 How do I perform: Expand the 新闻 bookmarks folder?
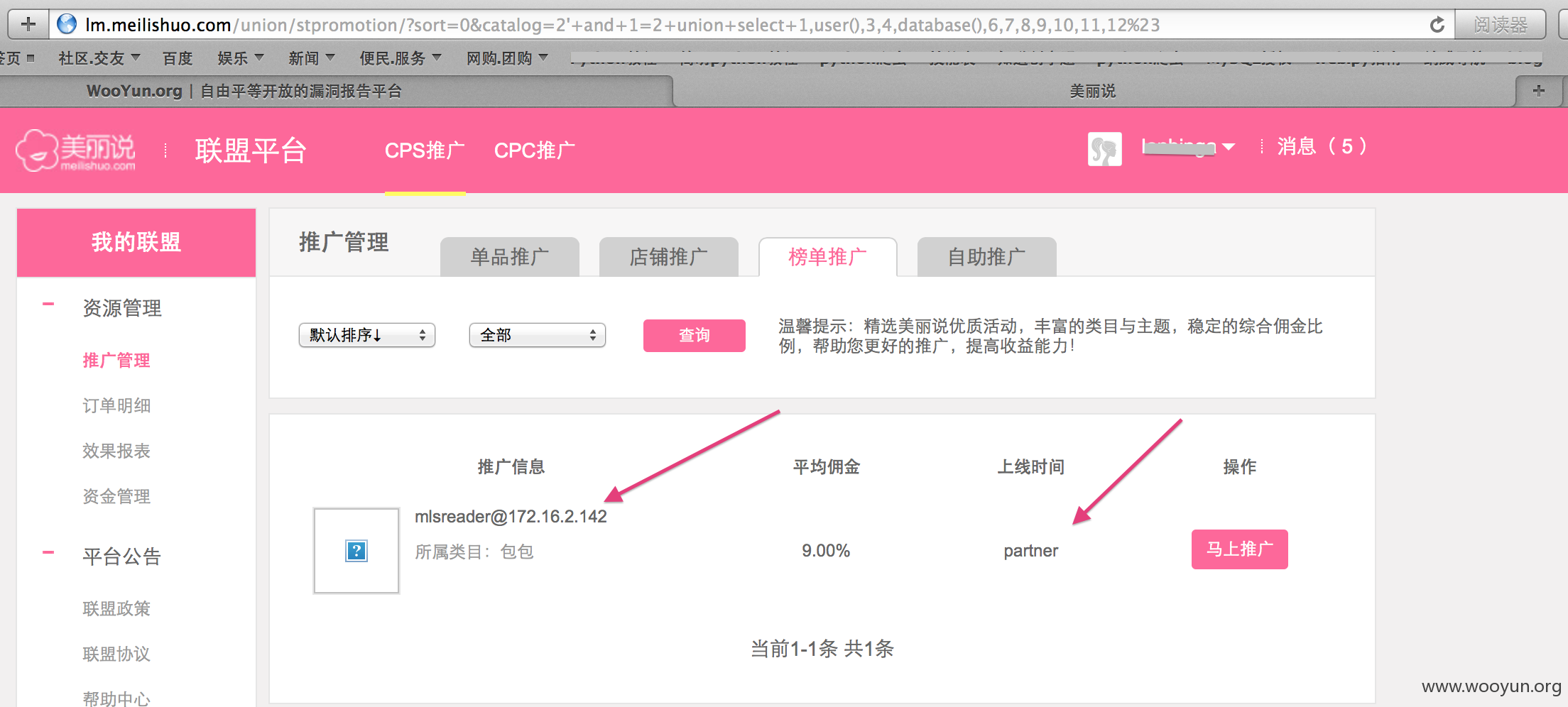[x=311, y=58]
